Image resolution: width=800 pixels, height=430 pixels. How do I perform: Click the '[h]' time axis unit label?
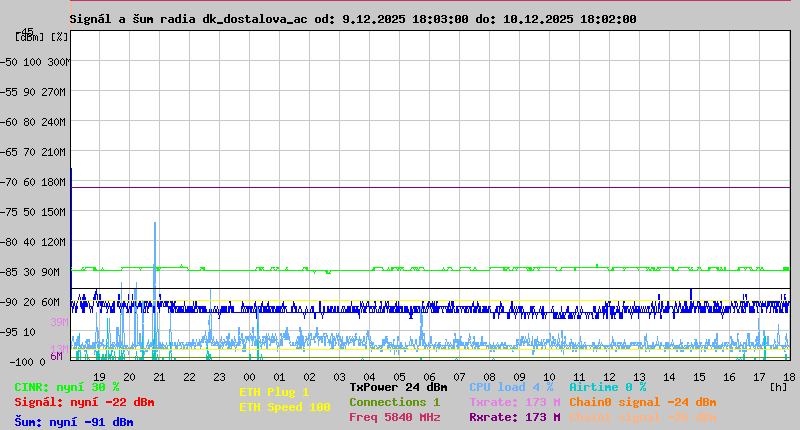(x=779, y=388)
